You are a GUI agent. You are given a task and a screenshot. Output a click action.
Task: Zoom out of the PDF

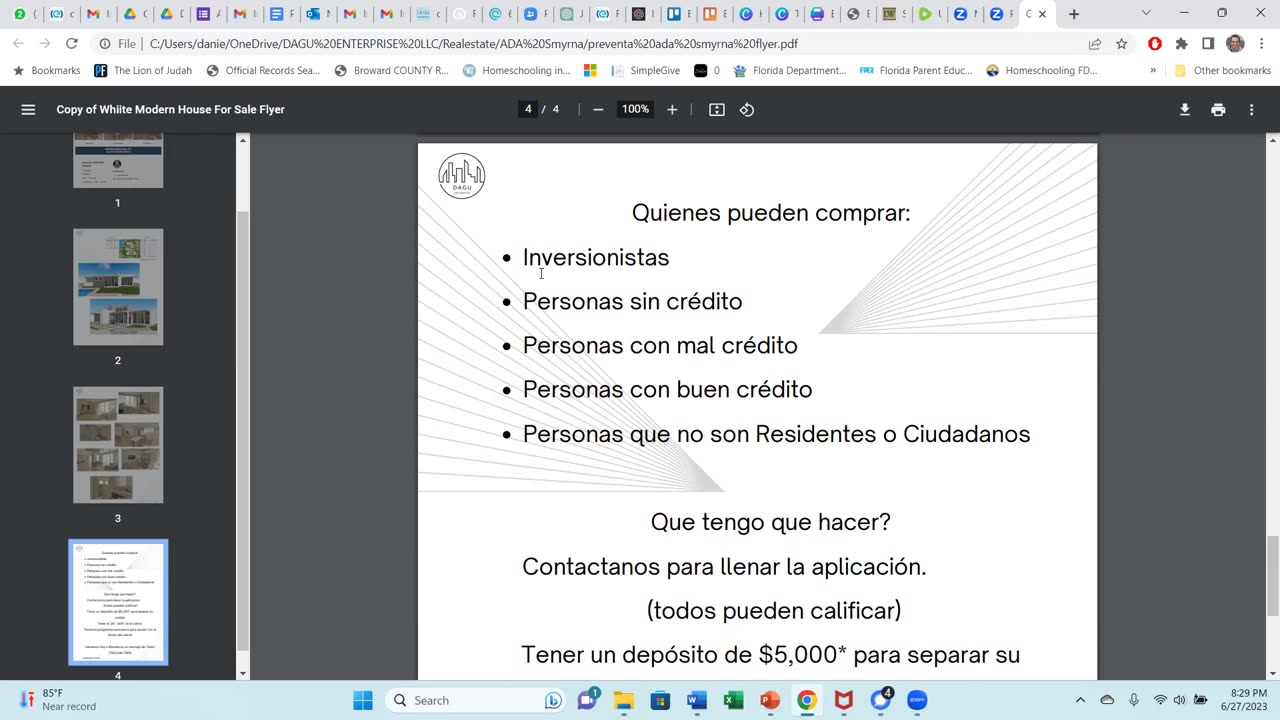click(598, 110)
